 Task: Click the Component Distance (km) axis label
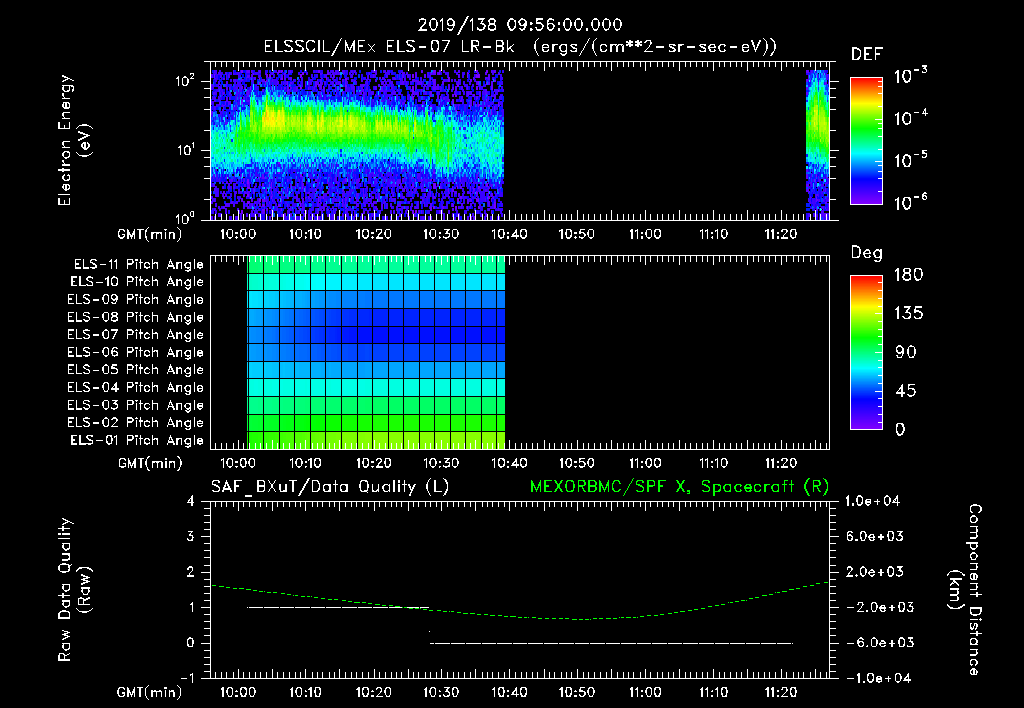[x=964, y=589]
